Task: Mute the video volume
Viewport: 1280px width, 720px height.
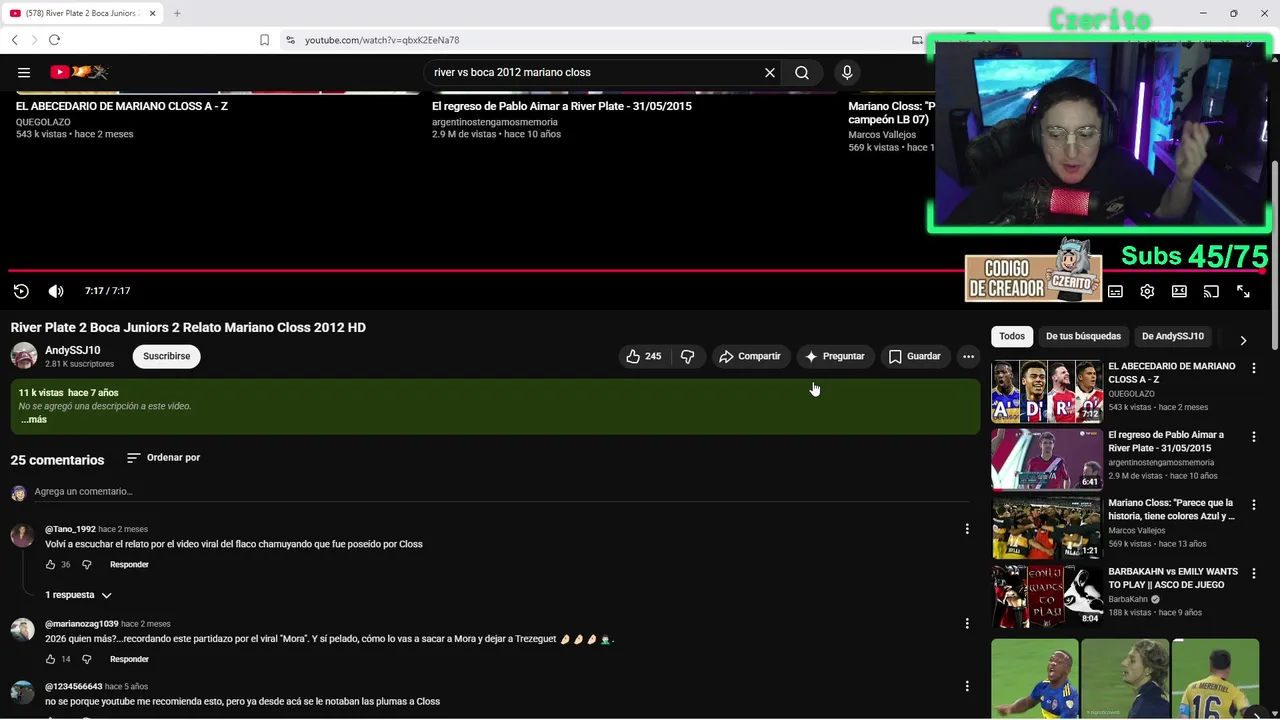Action: 56,291
